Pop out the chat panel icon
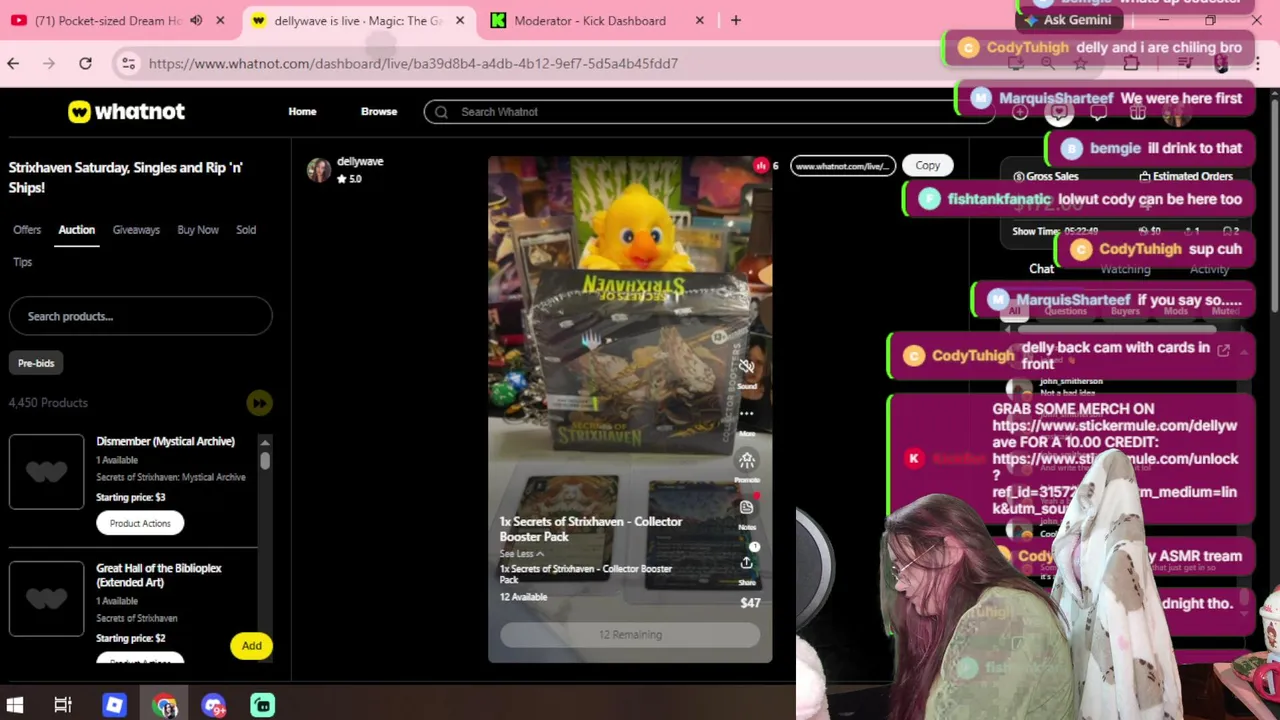The width and height of the screenshot is (1280, 720). (1223, 350)
